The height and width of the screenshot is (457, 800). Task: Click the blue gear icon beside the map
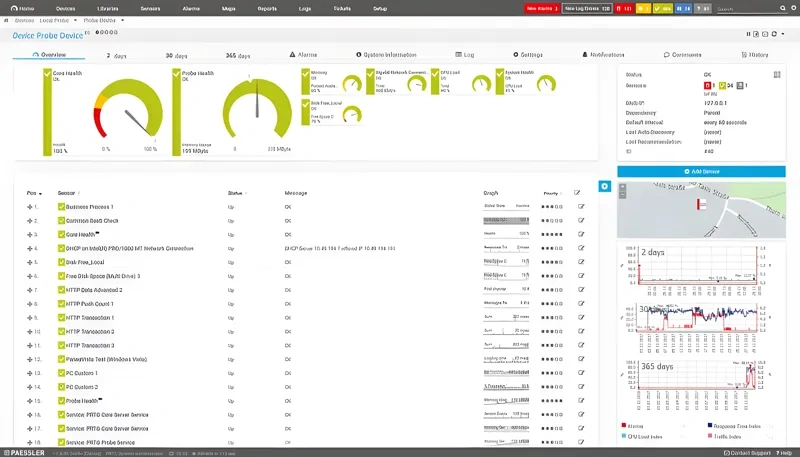[x=604, y=186]
